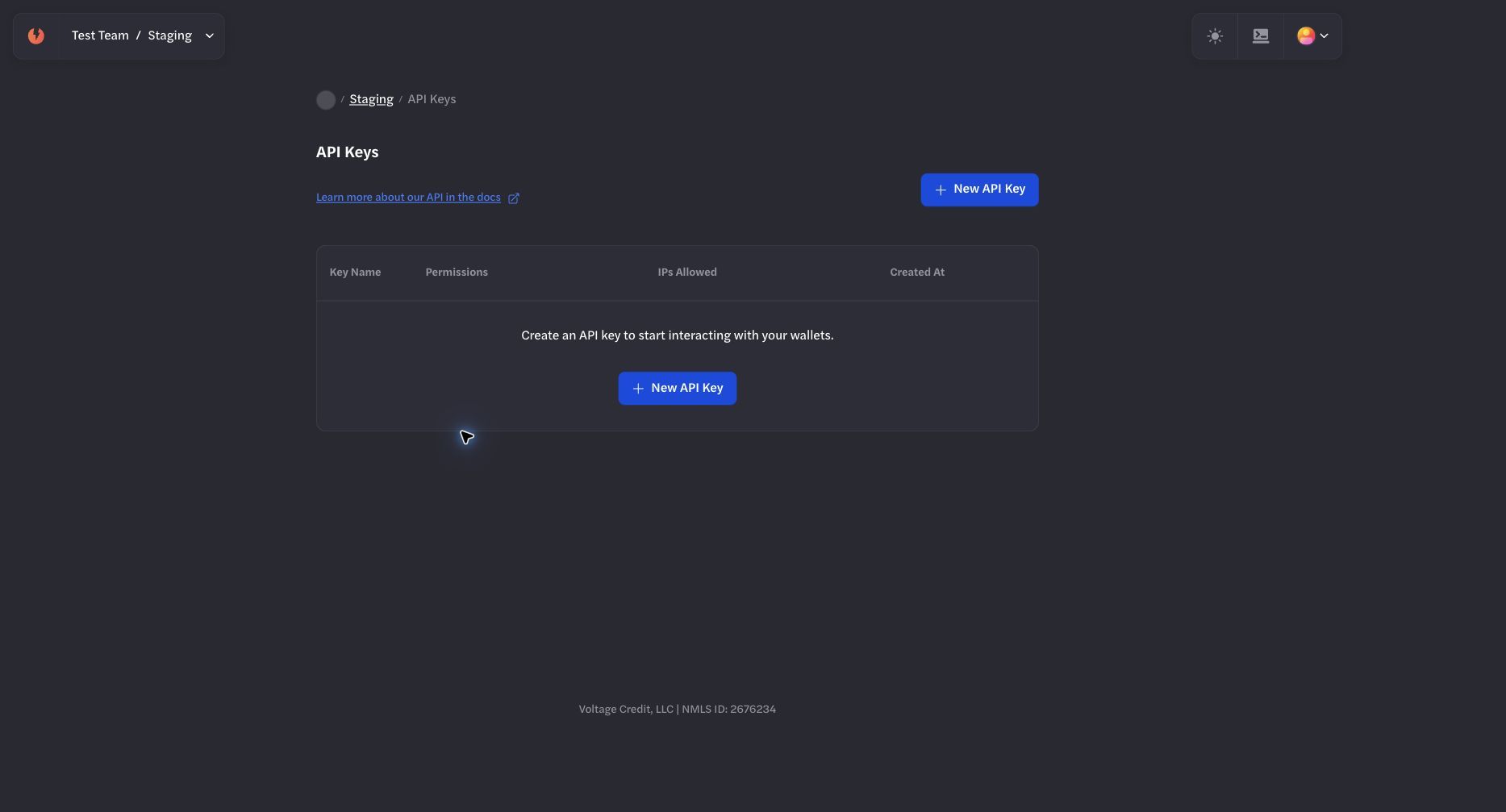
Task: Toggle light theme with sun icon
Action: click(1215, 35)
